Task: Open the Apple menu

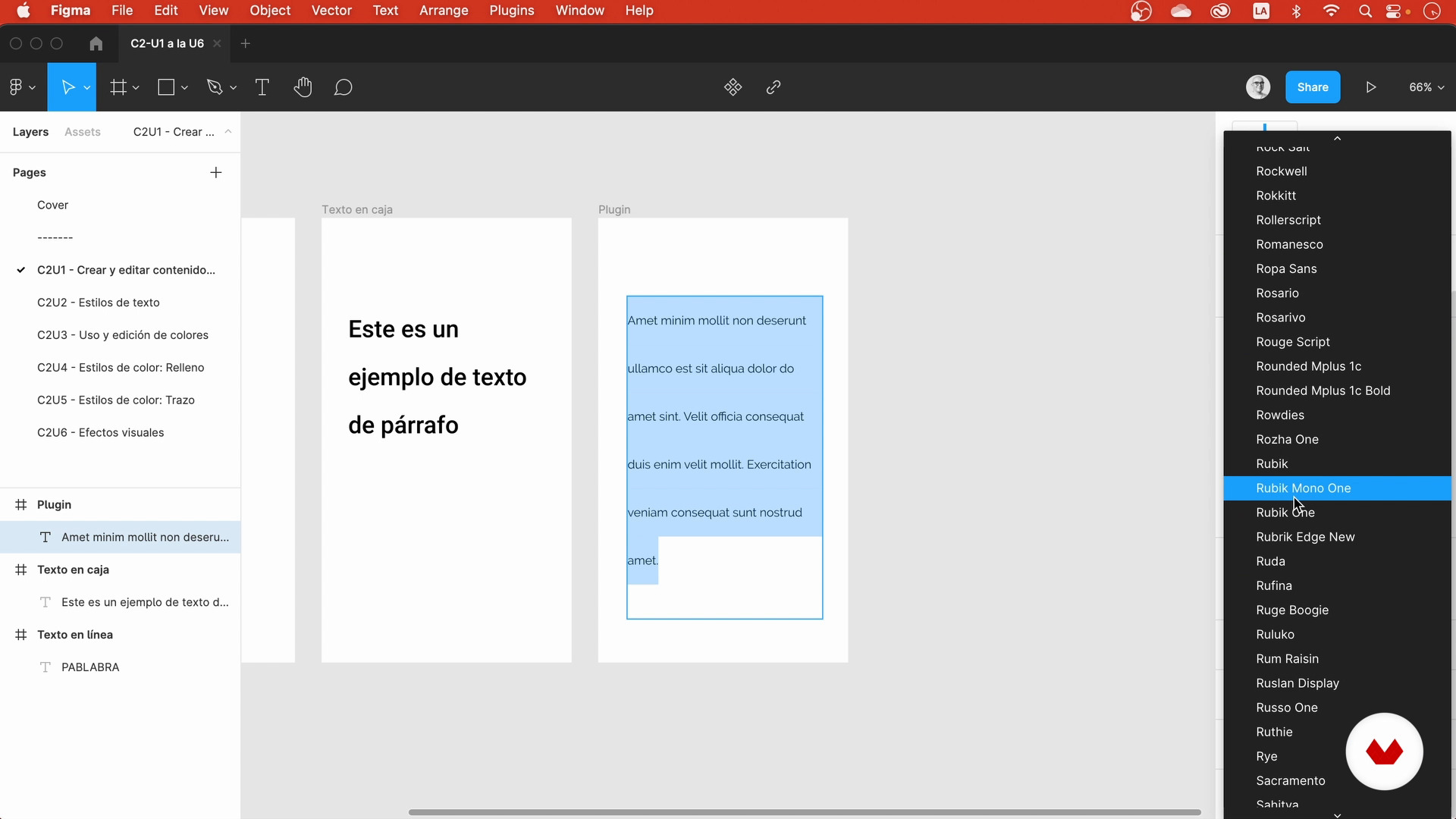Action: tap(24, 11)
